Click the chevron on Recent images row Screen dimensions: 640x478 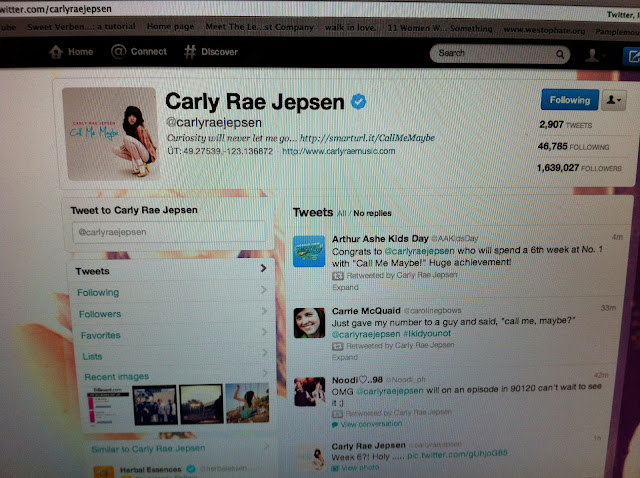[265, 373]
